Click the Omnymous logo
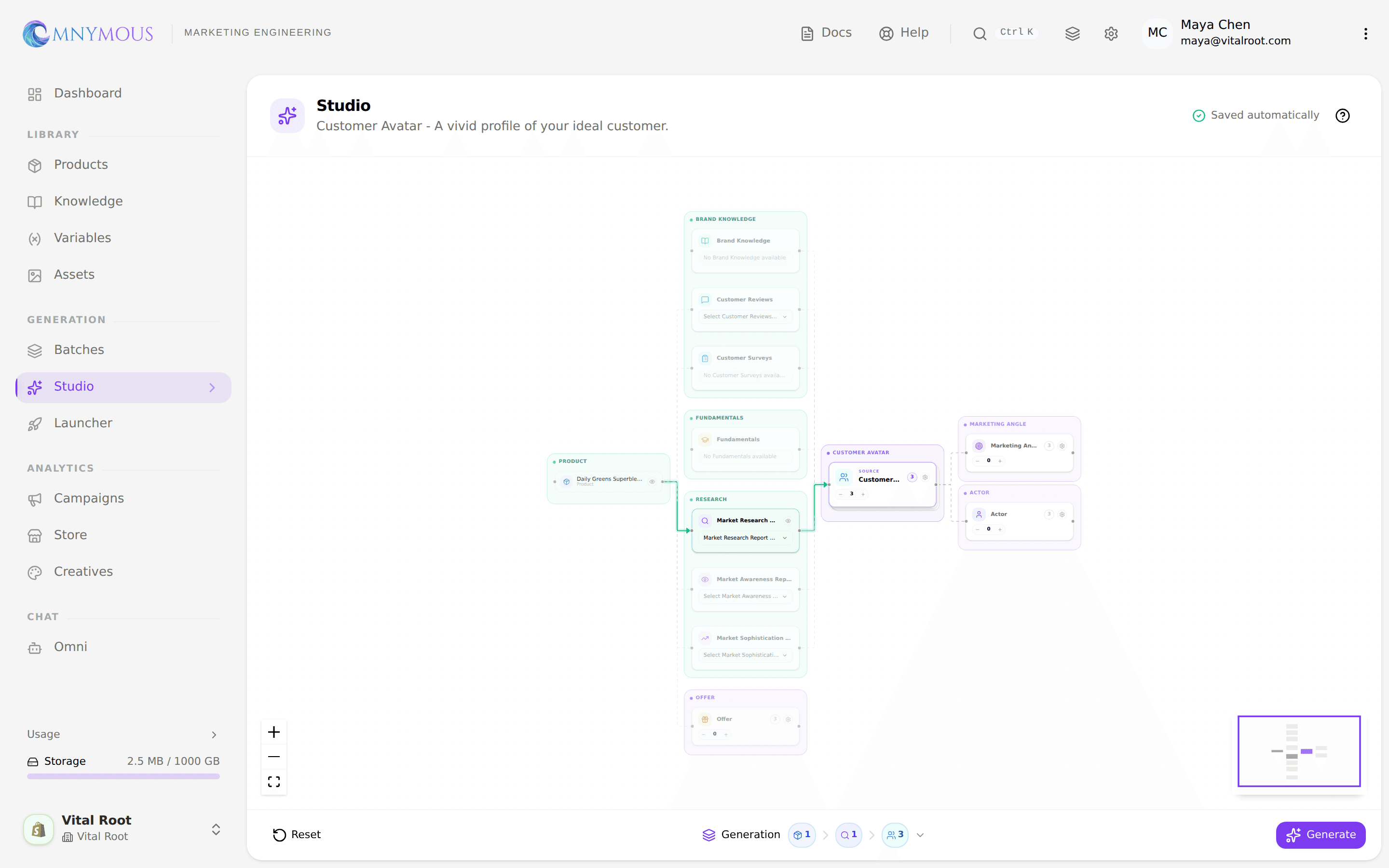Screen dimensions: 1389x868 [x=88, y=33]
